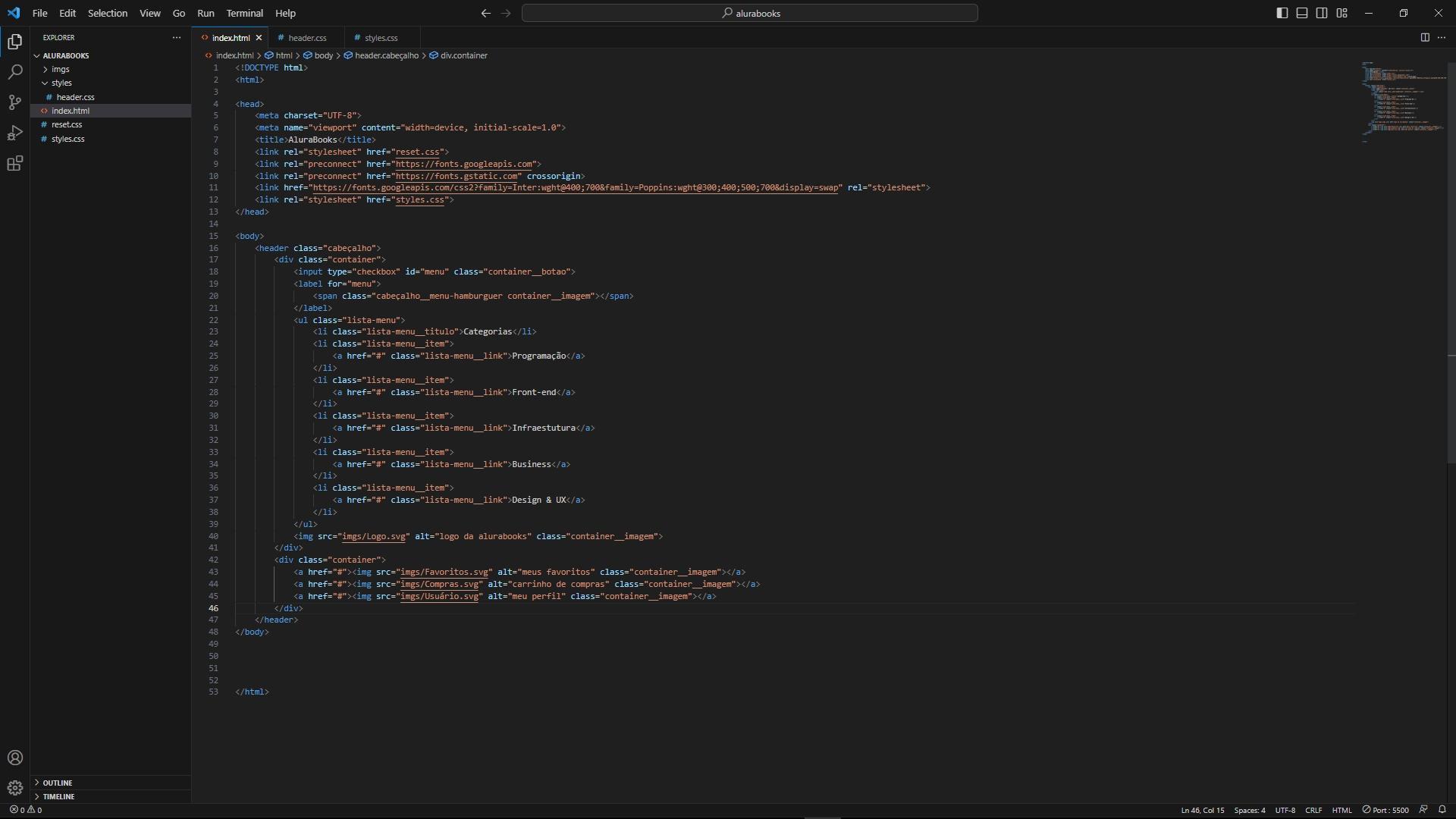Click the feedback icon in status bar
This screenshot has width=1456, height=819.
pyautogui.click(x=1423, y=809)
